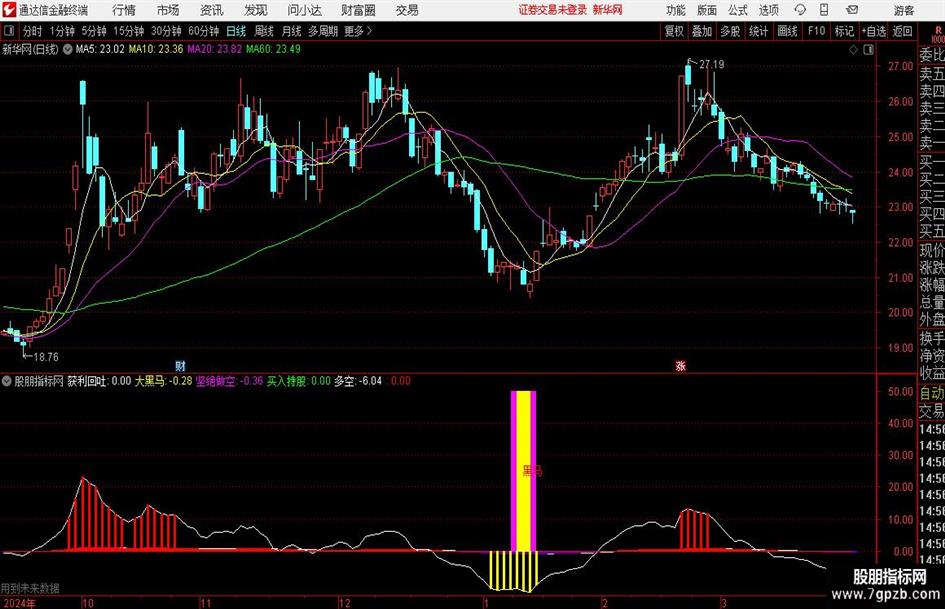Open the 功能 menu
945x609 pixels.
(676, 10)
